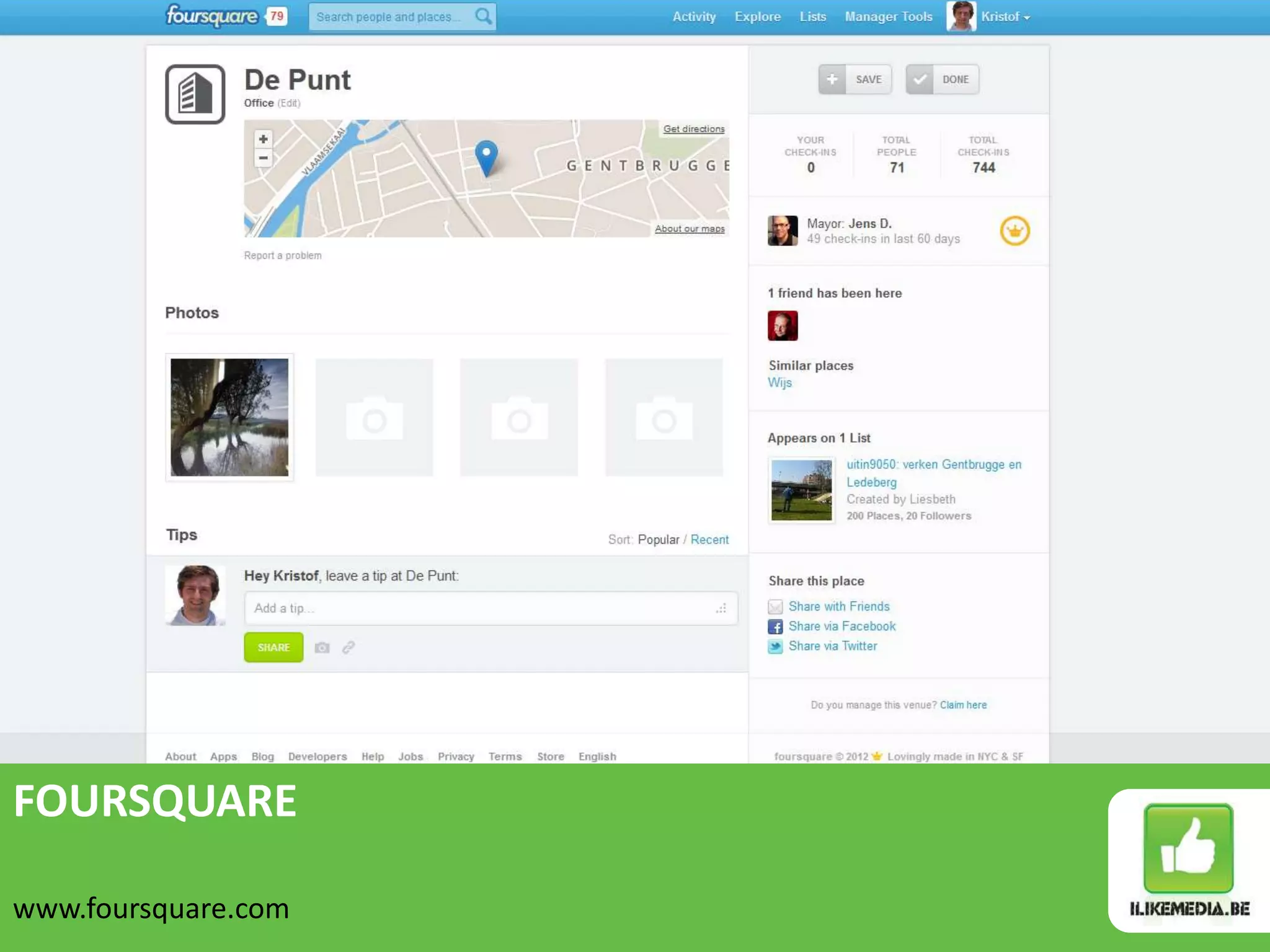Click the last empty photo placeholder
Image resolution: width=1270 pixels, height=952 pixels.
tap(664, 417)
